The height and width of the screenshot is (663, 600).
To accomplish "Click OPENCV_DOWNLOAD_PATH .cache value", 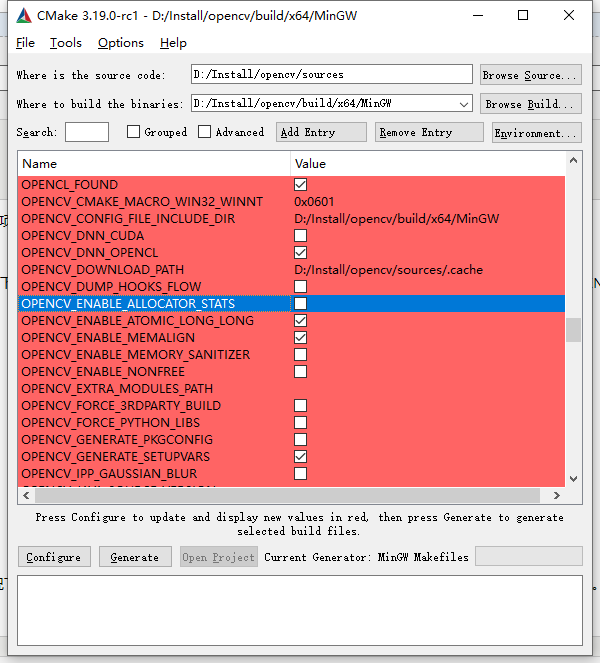I will [388, 270].
